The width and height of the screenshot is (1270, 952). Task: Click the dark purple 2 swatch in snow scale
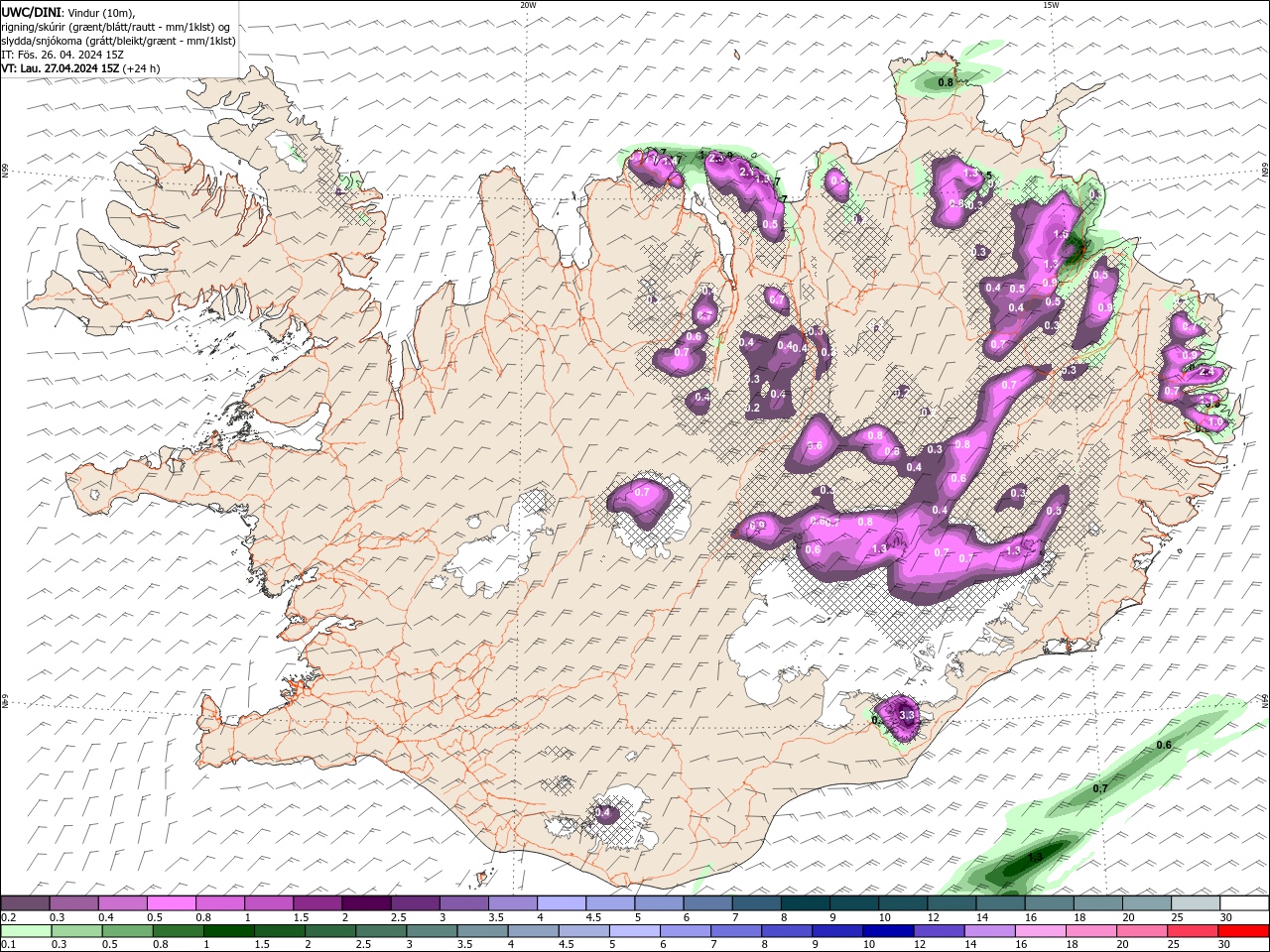pos(365,903)
